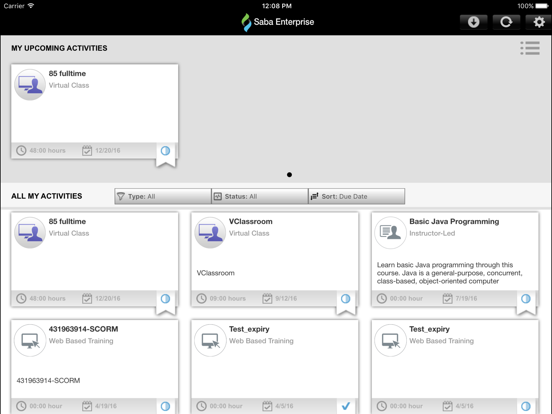The width and height of the screenshot is (552, 414).
Task: Click the calendar icon beside 4/19/16
Action: tap(87, 406)
